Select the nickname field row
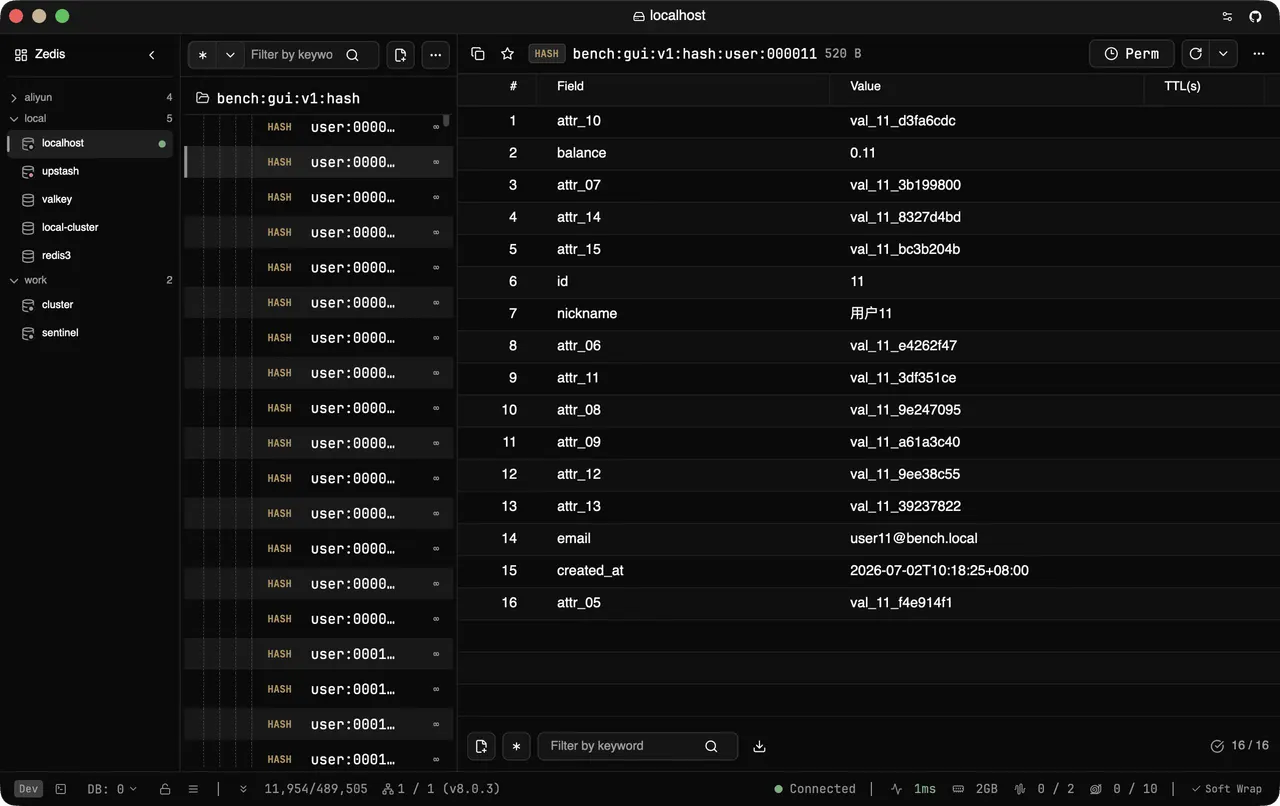 click(x=868, y=313)
